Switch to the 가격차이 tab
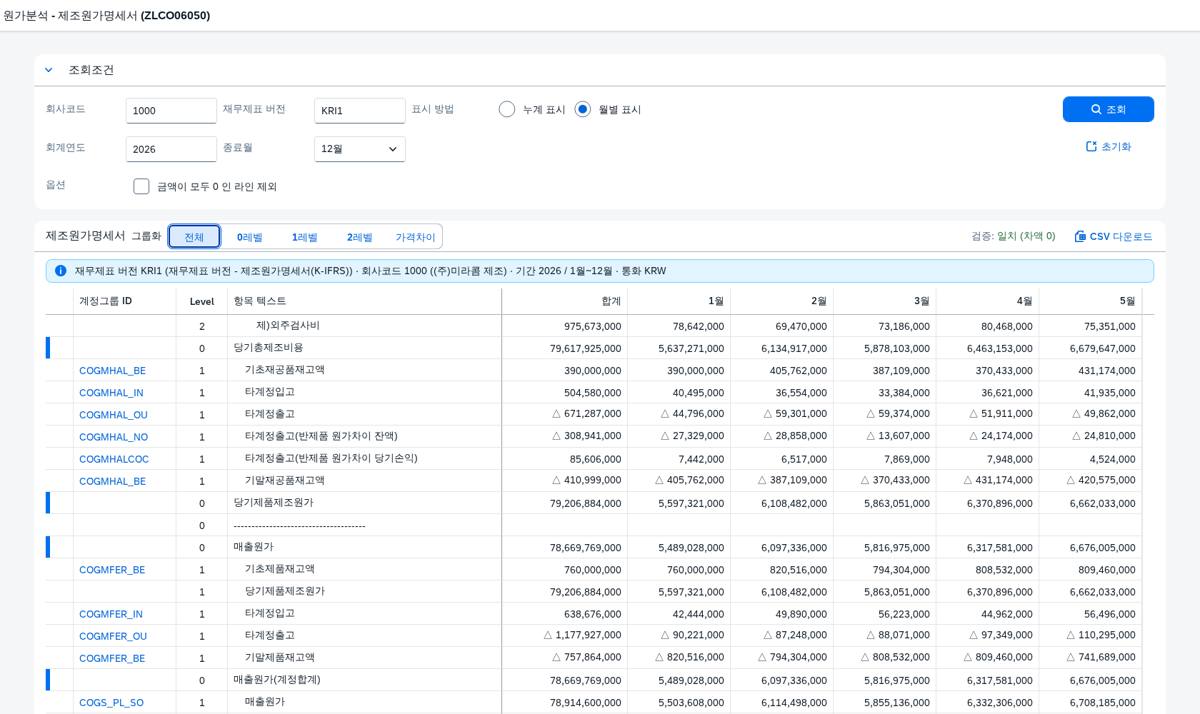The image size is (1200, 714). point(415,237)
